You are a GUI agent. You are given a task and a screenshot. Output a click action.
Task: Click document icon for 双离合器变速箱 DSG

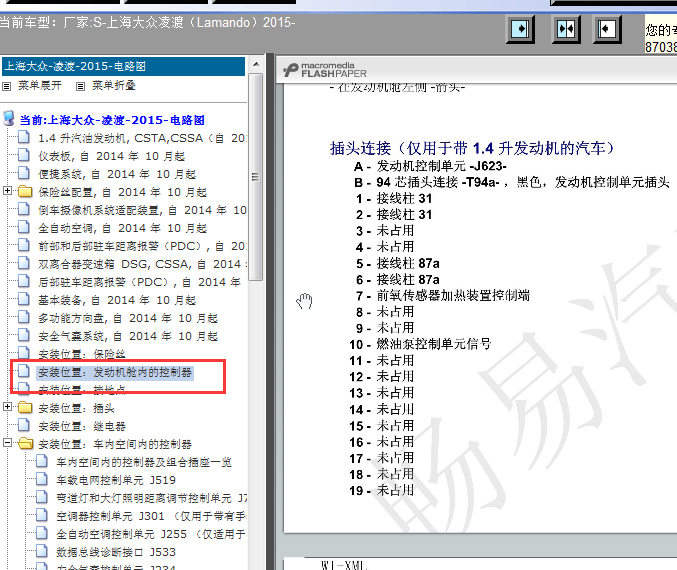click(x=24, y=263)
